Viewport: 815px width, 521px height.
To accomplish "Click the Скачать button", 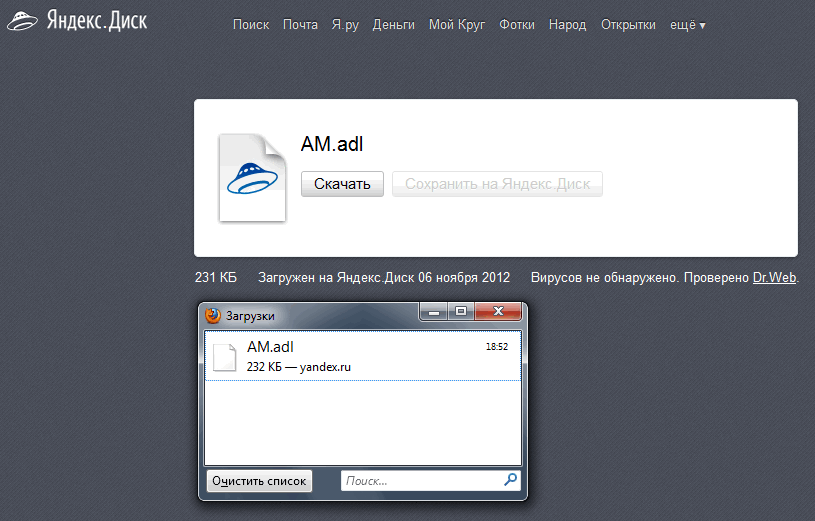I will click(x=342, y=184).
